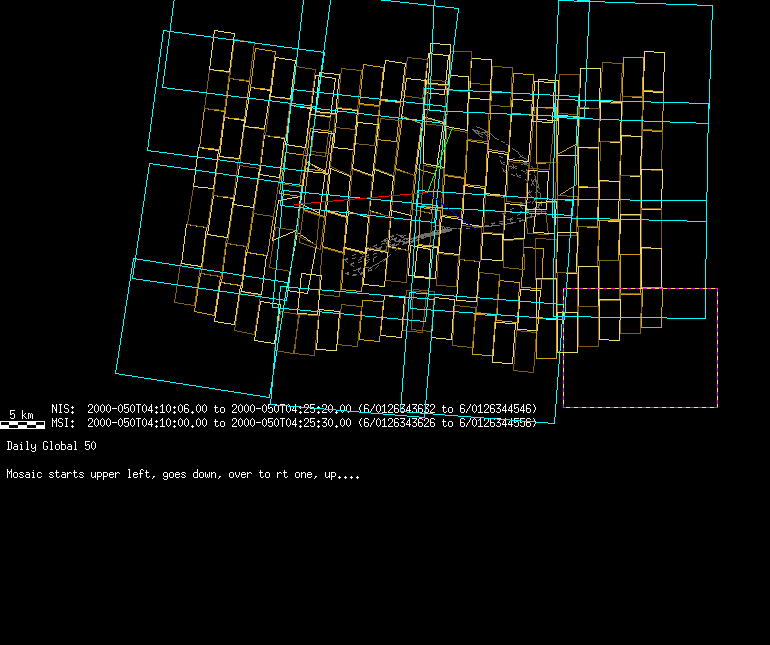Viewport: 770px width, 645px height.
Task: Select the MSI row label
Action: click(x=63, y=423)
